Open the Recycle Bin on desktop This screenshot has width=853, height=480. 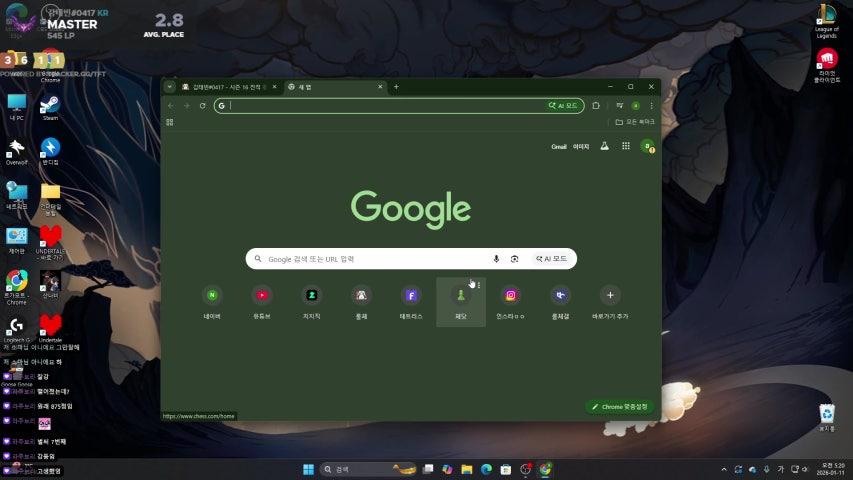click(827, 417)
